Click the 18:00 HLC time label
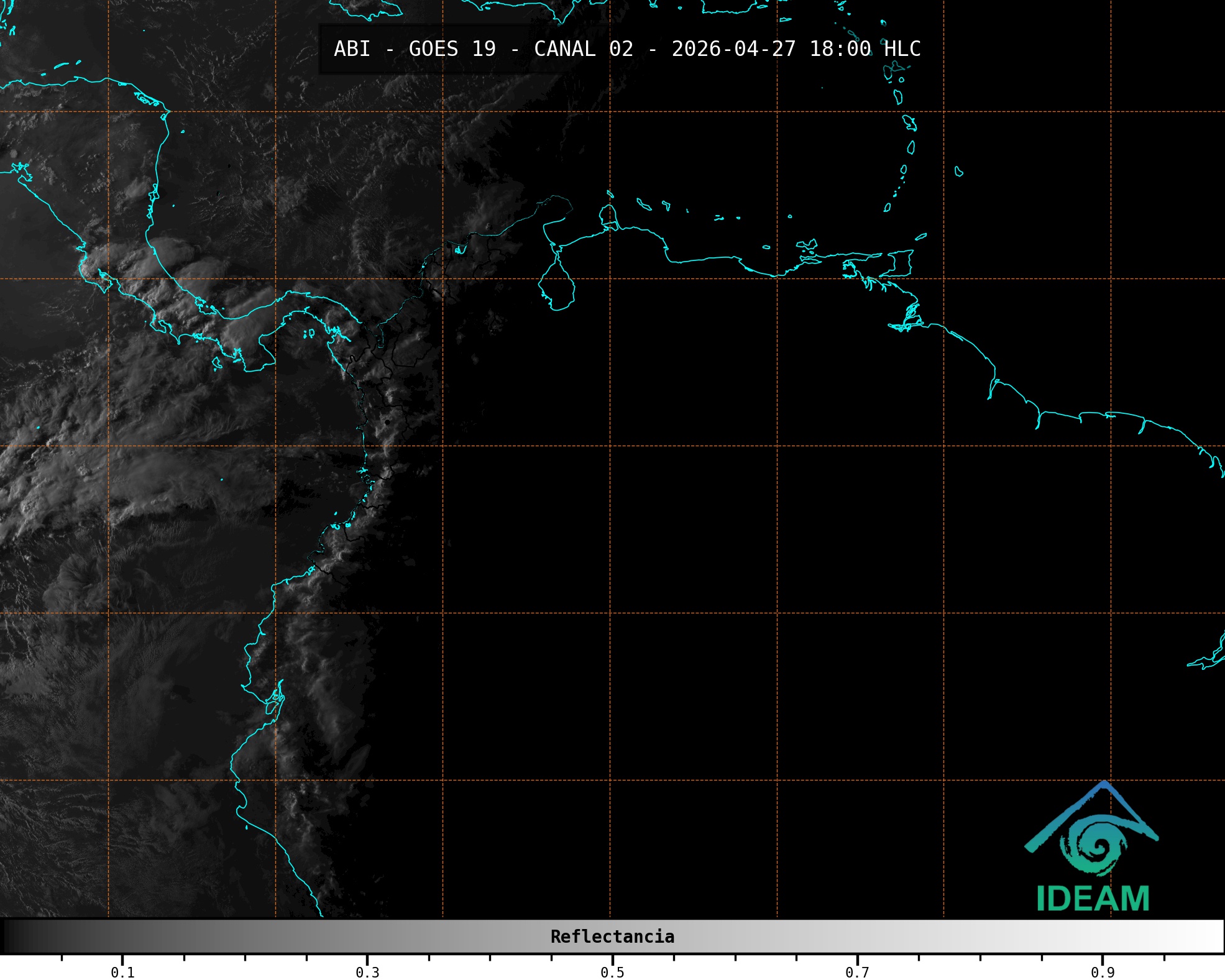This screenshot has height=980, width=1225. pos(865,49)
